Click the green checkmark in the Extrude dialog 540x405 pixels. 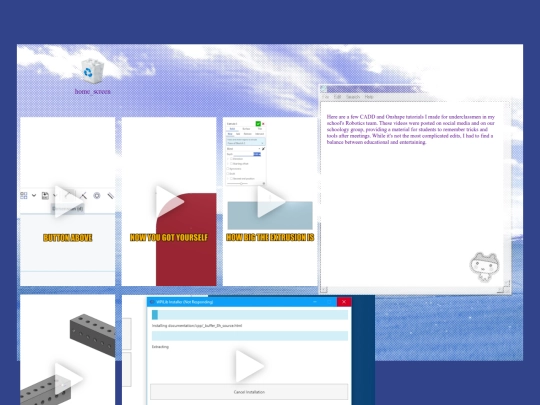(258, 124)
